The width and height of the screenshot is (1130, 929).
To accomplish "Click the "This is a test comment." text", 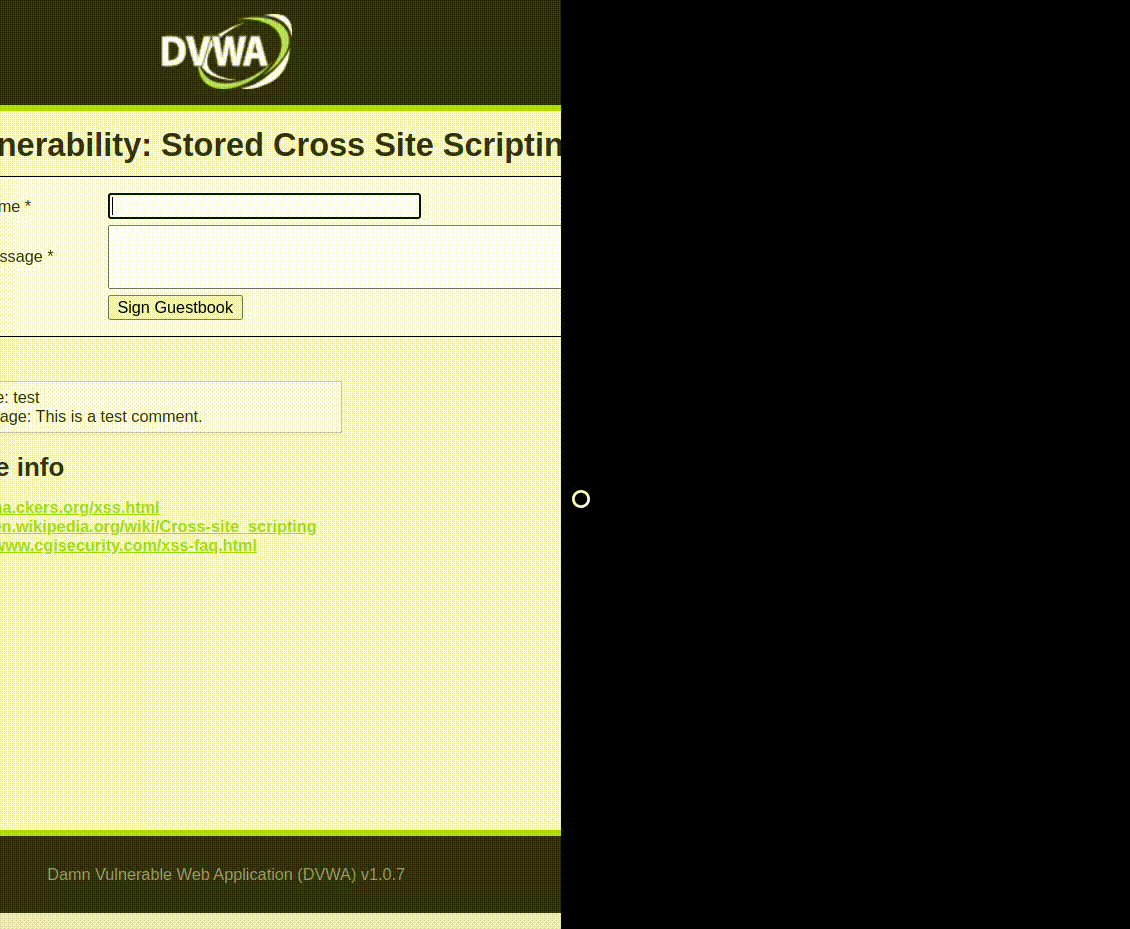I will click(x=118, y=417).
